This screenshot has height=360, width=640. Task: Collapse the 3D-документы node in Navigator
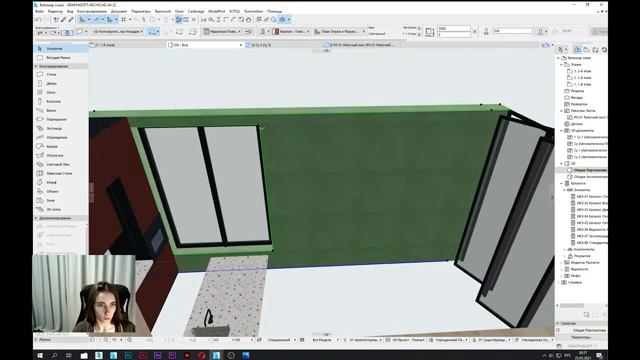[x=562, y=131]
